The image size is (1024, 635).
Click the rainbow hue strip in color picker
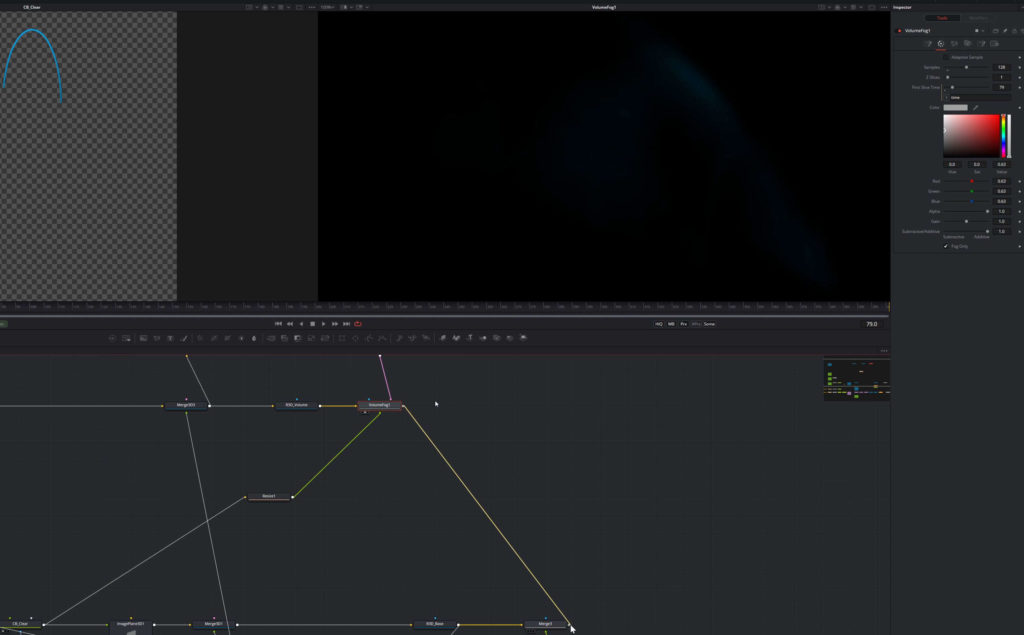[x=1004, y=136]
